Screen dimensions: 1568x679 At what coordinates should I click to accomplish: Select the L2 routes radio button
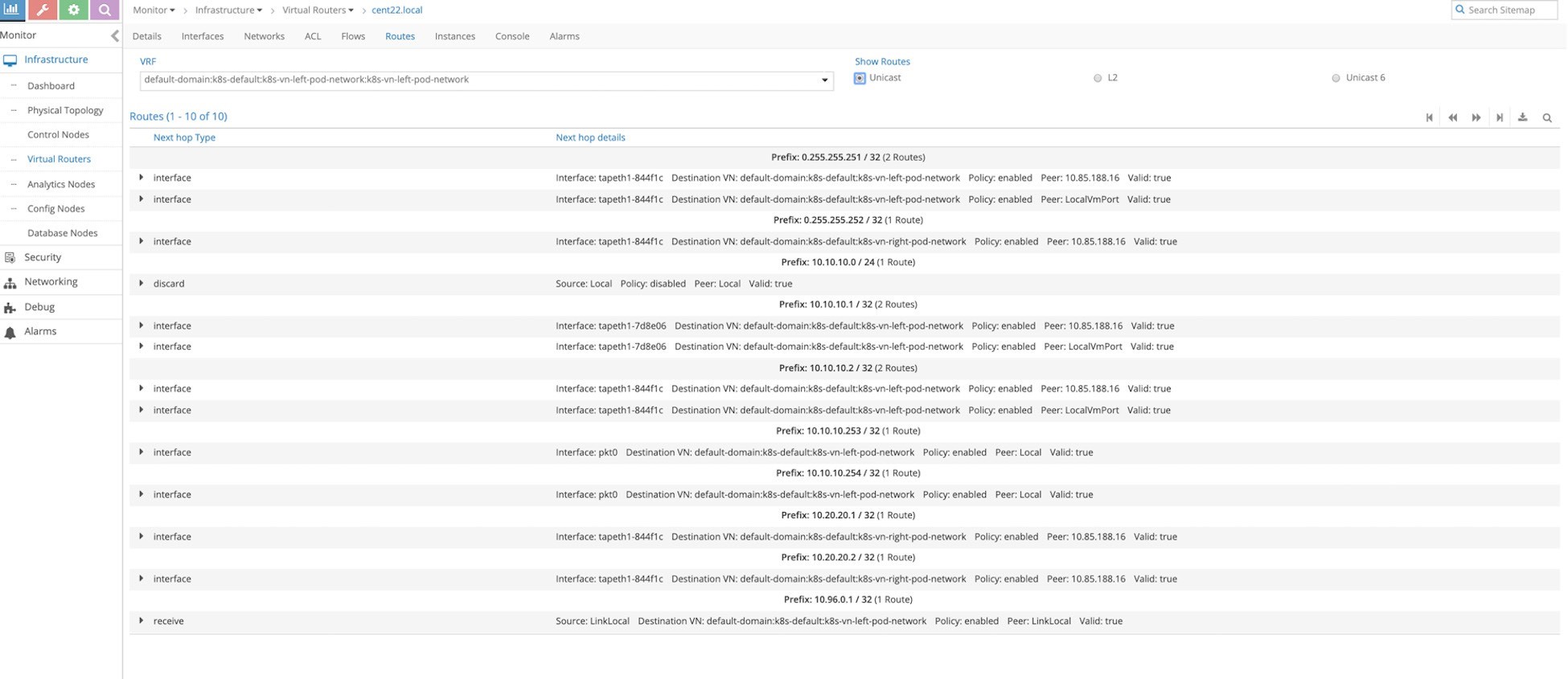[x=1098, y=78]
